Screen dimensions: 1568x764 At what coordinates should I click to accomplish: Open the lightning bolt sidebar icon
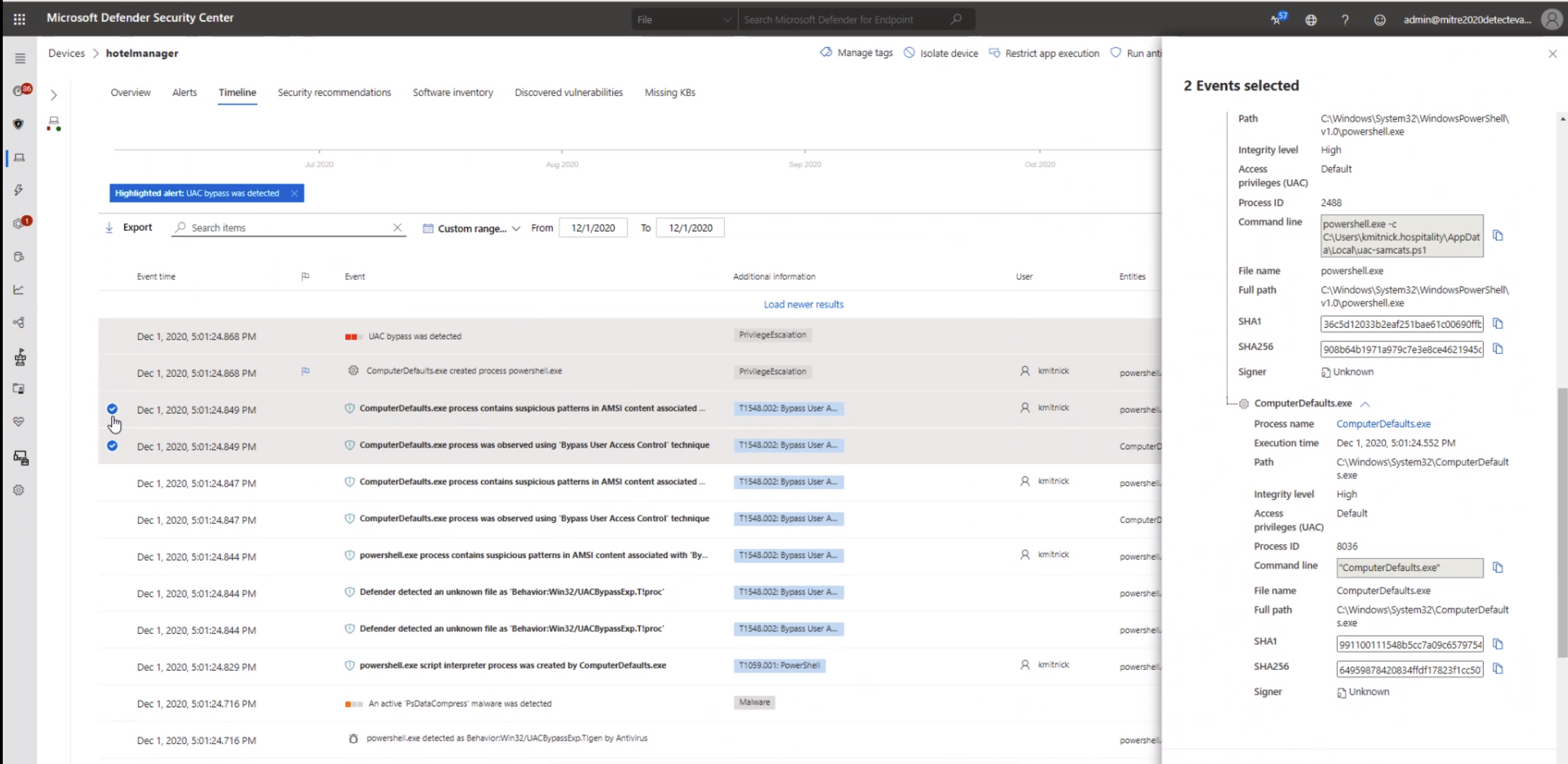[x=19, y=189]
